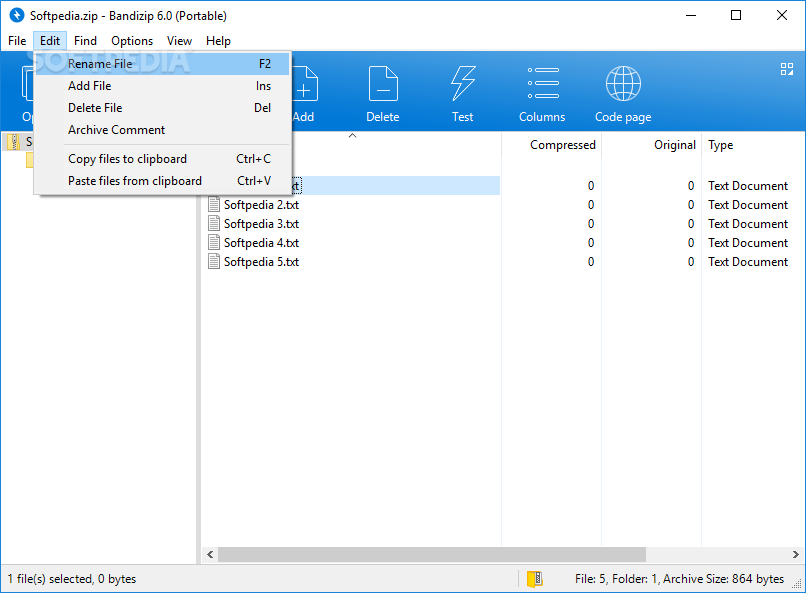The height and width of the screenshot is (593, 806).
Task: Click Text Document type of Softpedia 5.txt
Action: point(748,262)
